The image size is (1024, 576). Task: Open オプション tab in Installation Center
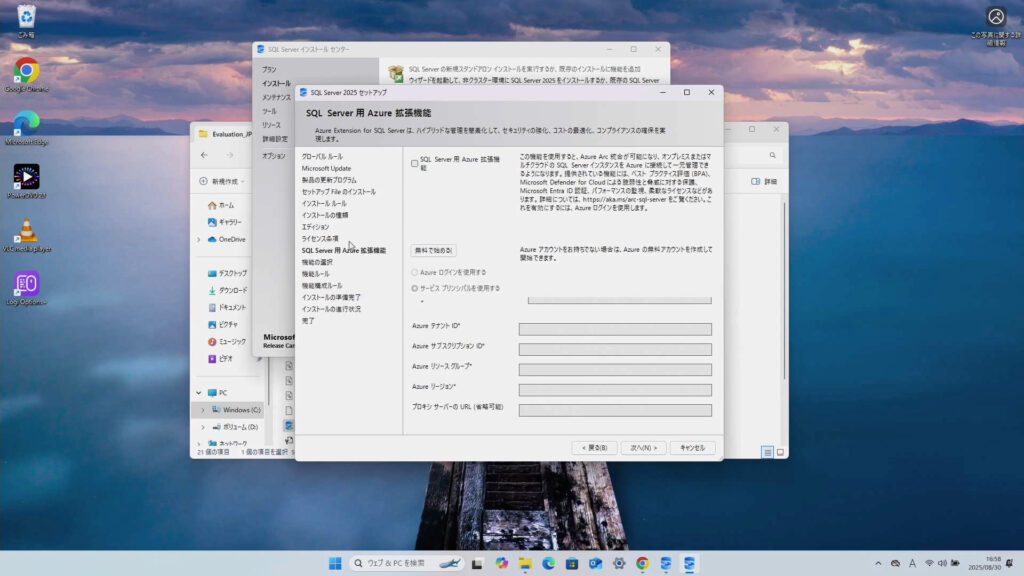tap(274, 156)
